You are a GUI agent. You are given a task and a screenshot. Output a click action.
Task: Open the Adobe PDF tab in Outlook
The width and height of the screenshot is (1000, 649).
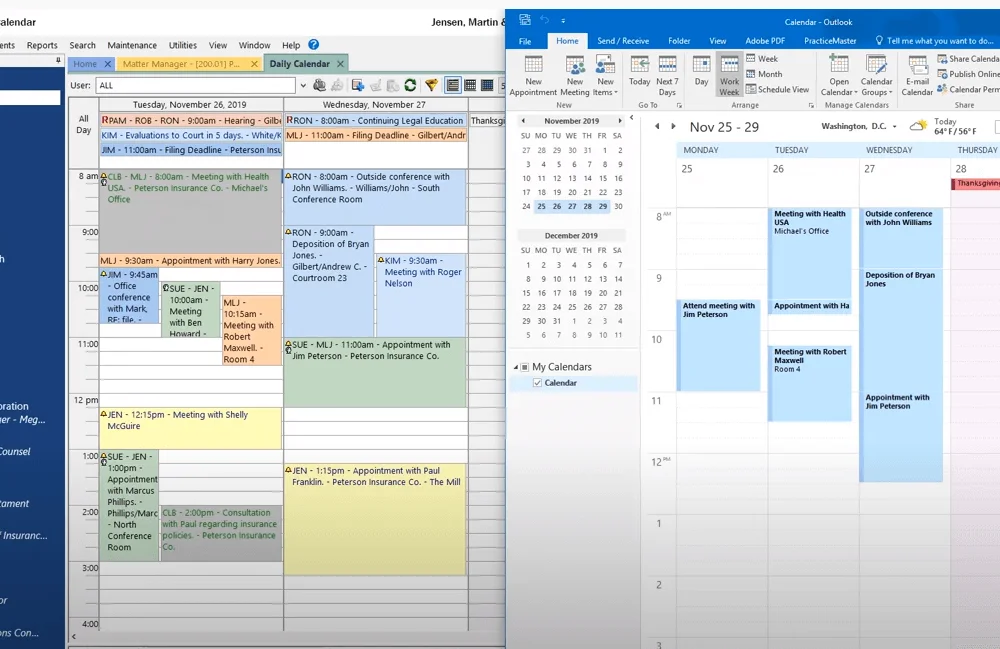coord(765,41)
